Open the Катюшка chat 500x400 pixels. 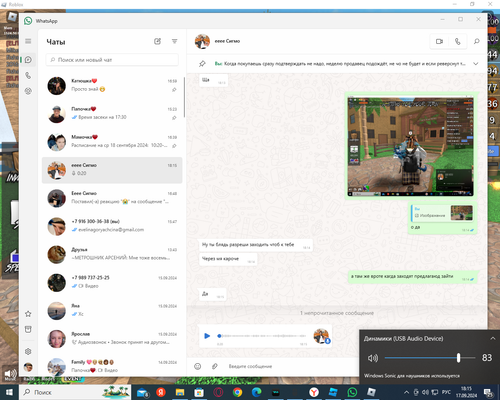pos(112,85)
